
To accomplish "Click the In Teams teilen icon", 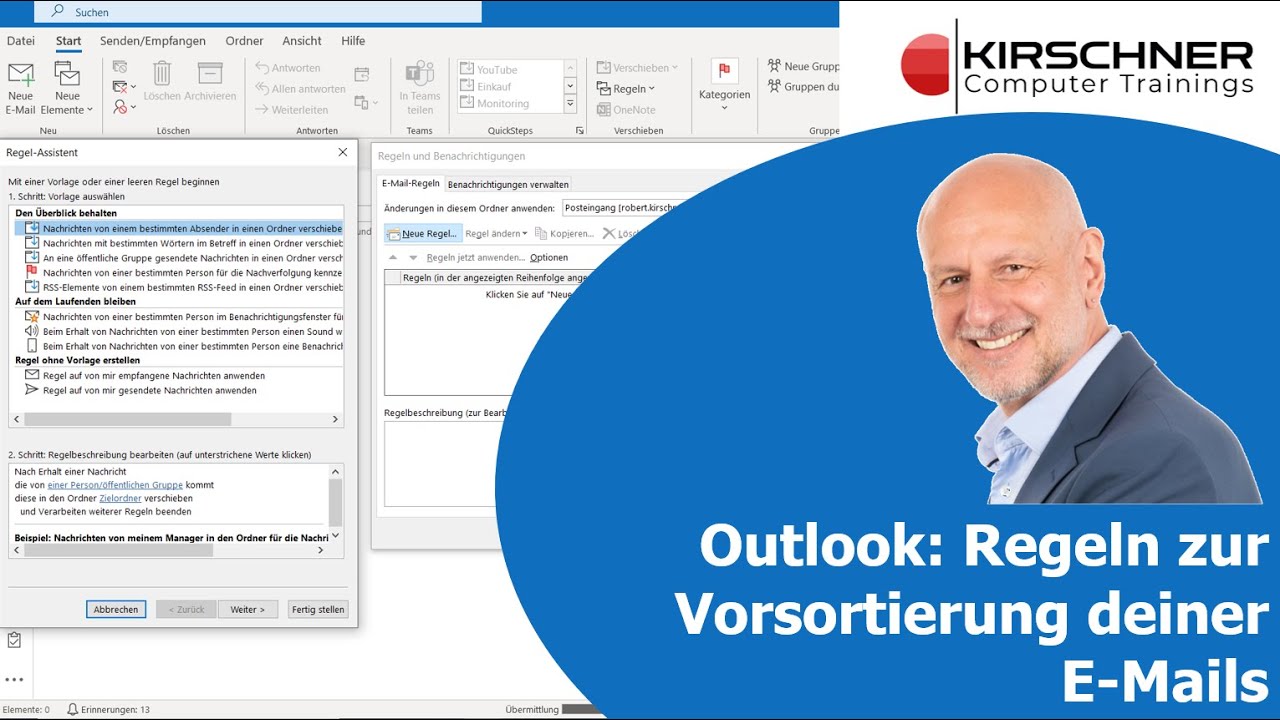I will coord(419,89).
